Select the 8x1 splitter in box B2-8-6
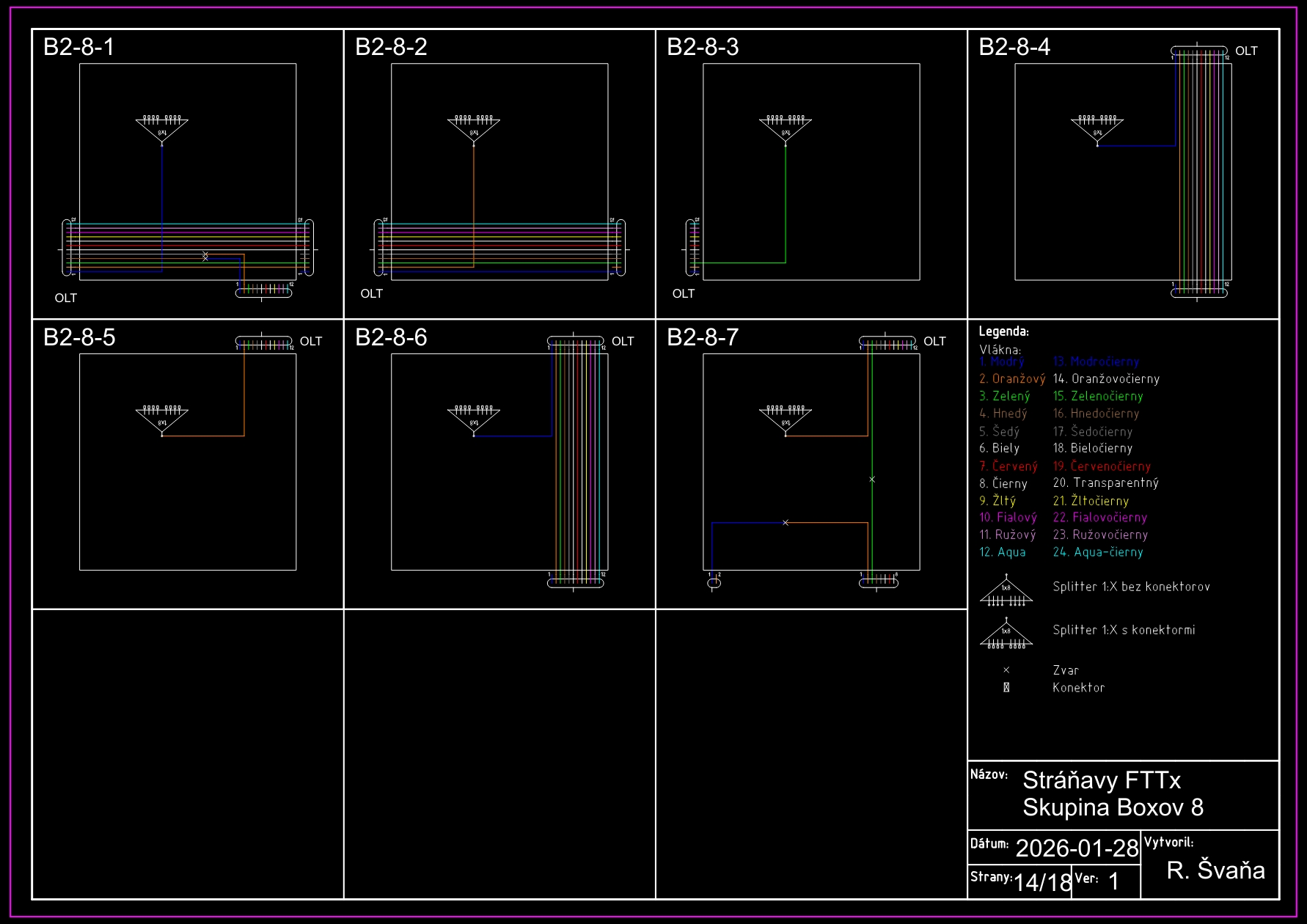The image size is (1307, 924). (x=474, y=418)
